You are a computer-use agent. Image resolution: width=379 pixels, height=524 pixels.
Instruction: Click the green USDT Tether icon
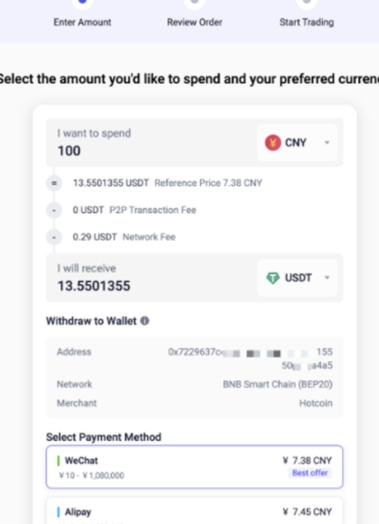[273, 278]
